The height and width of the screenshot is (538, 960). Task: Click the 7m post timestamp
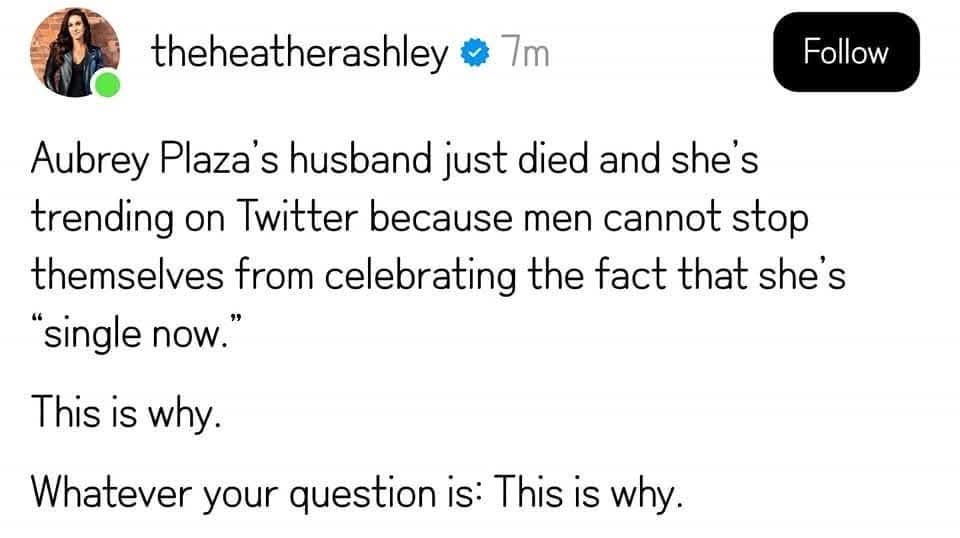coord(525,53)
